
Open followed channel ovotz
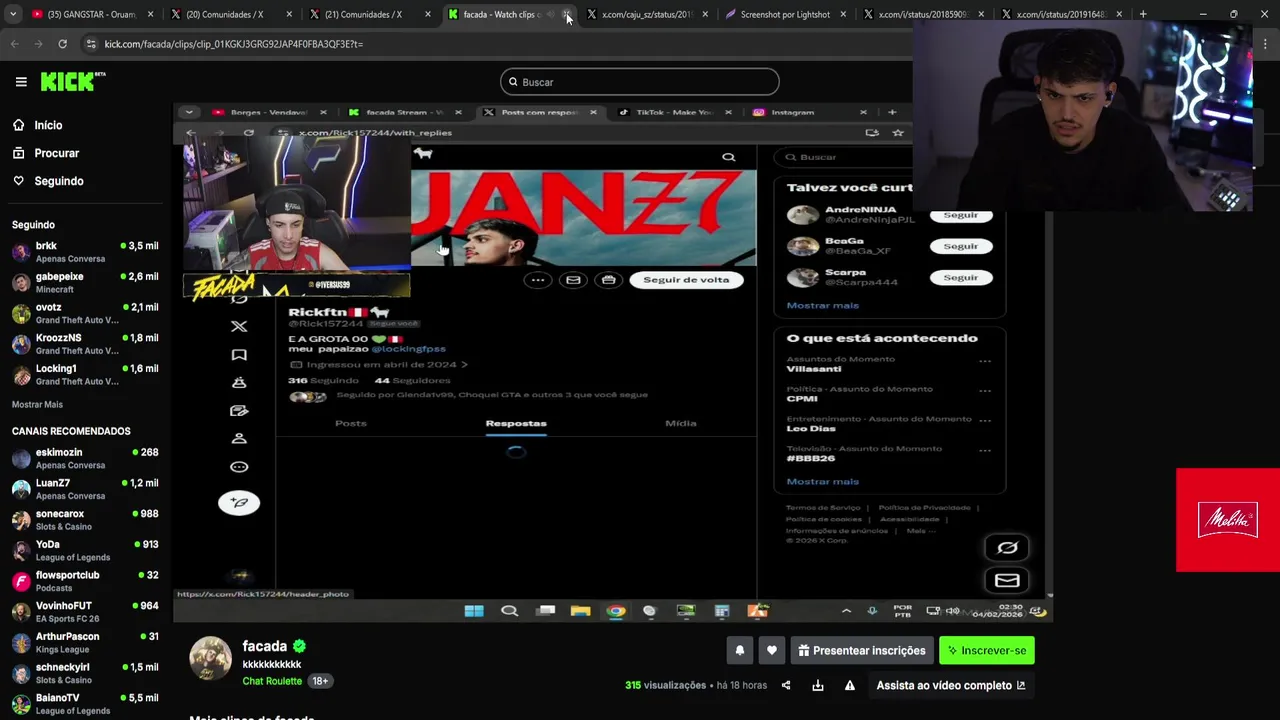pyautogui.click(x=85, y=313)
